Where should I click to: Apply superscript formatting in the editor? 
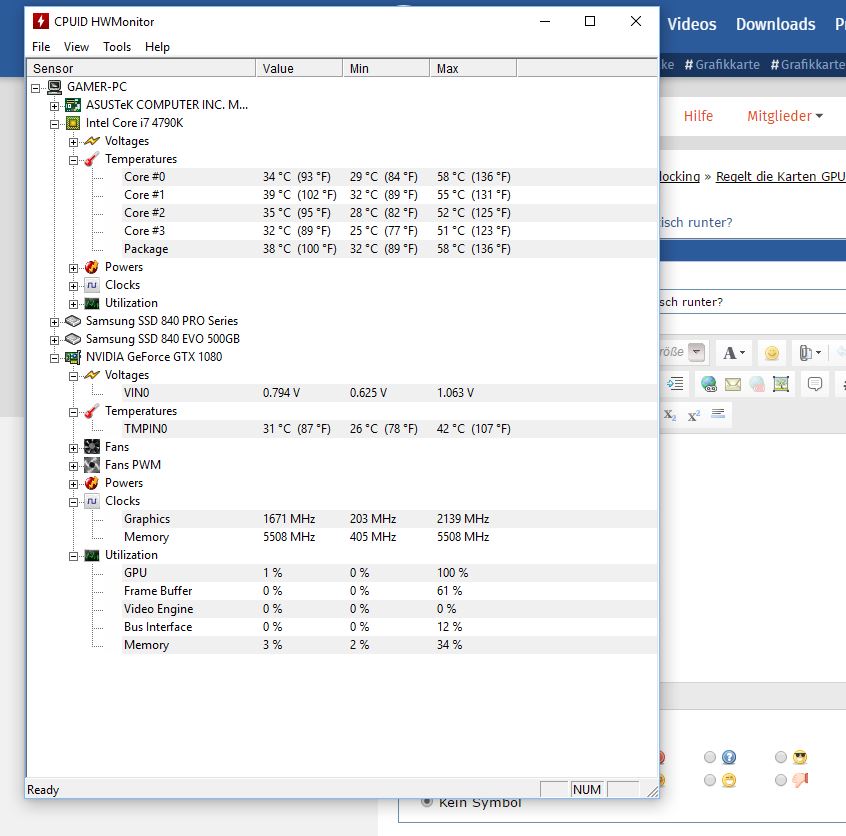(694, 415)
